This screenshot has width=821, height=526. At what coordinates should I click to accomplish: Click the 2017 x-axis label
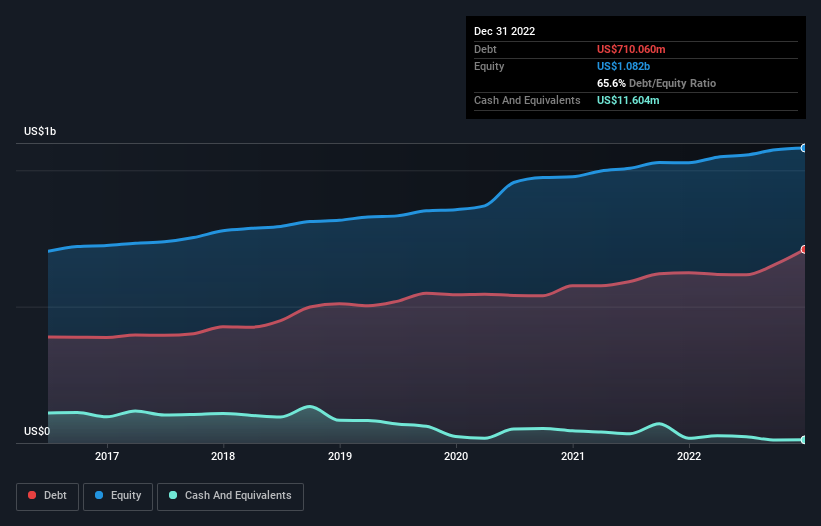(107, 456)
